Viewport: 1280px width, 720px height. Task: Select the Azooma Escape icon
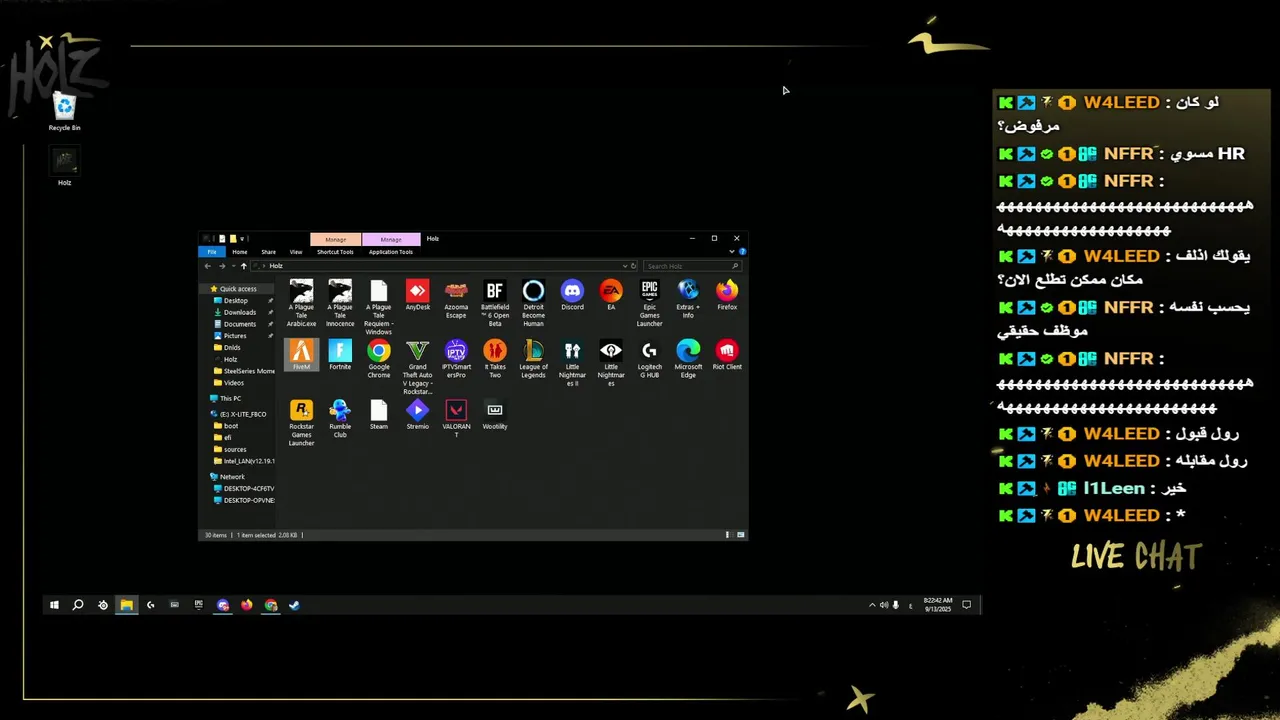click(x=456, y=299)
